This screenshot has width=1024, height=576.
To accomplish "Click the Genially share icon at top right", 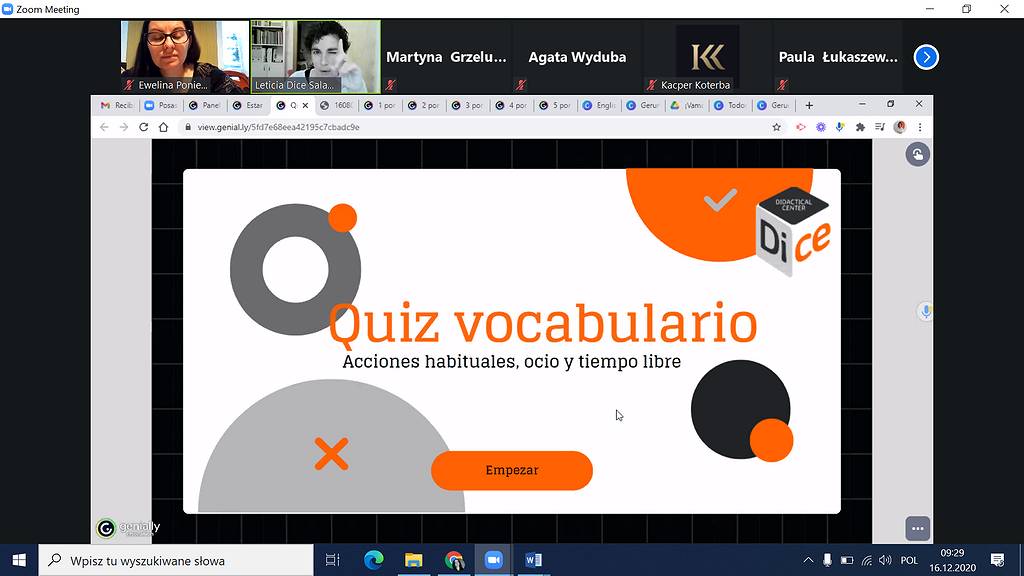I will point(918,155).
